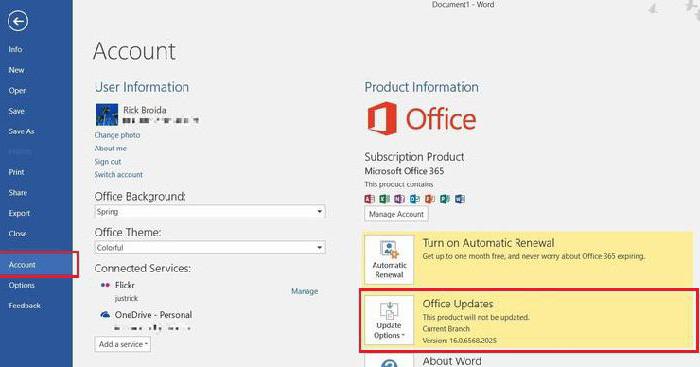Open the Office Theme dropdown showing Colorful
The width and height of the screenshot is (700, 367).
coord(210,247)
